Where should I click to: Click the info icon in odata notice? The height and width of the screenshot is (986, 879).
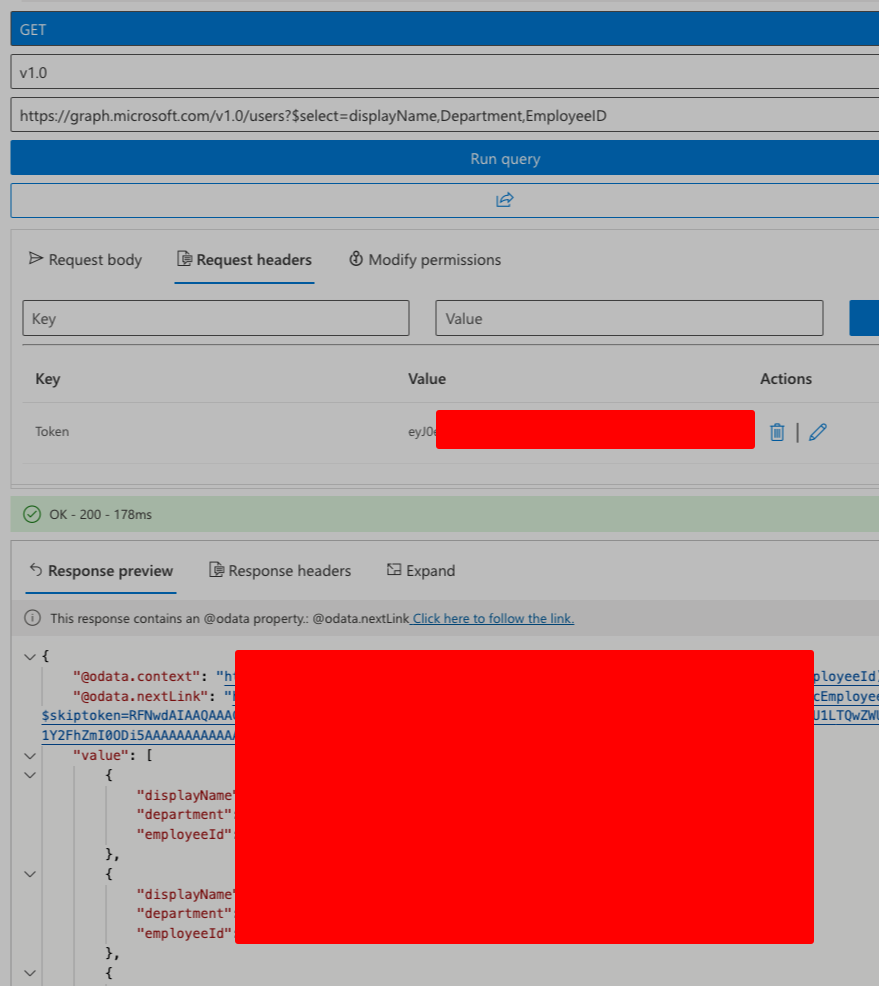pyautogui.click(x=32, y=618)
